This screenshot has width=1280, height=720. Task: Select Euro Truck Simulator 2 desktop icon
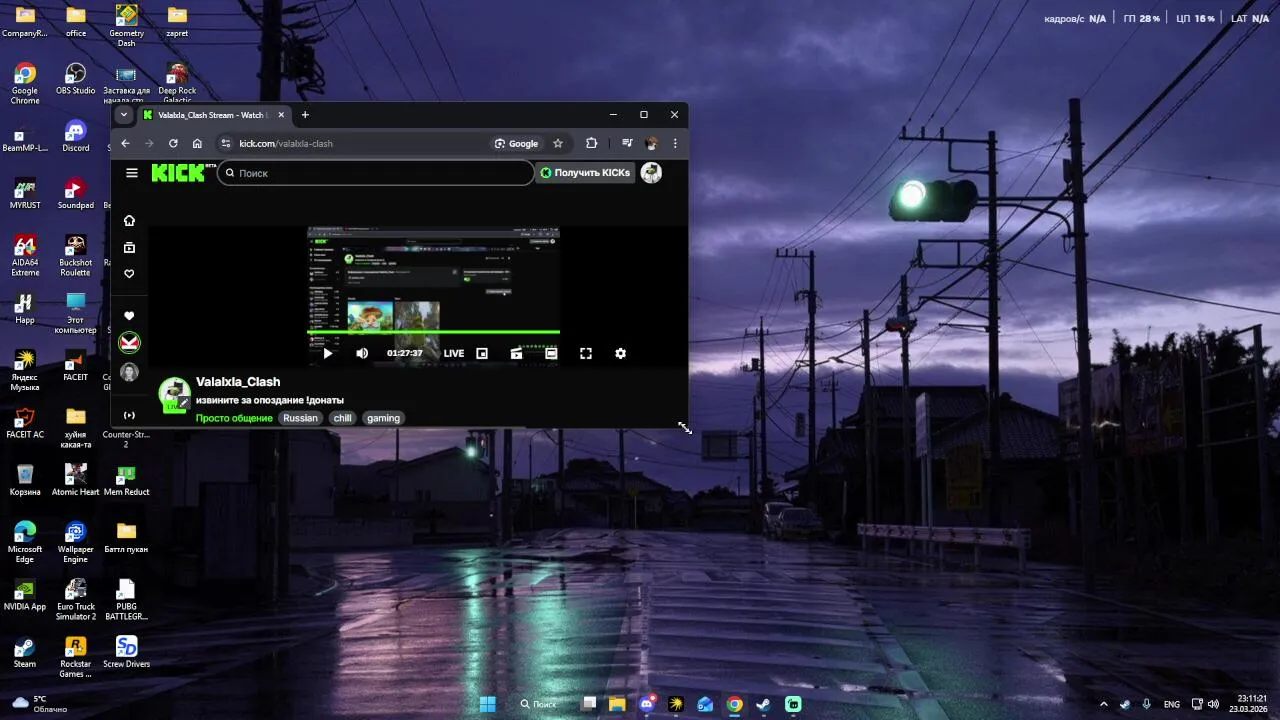point(76,599)
